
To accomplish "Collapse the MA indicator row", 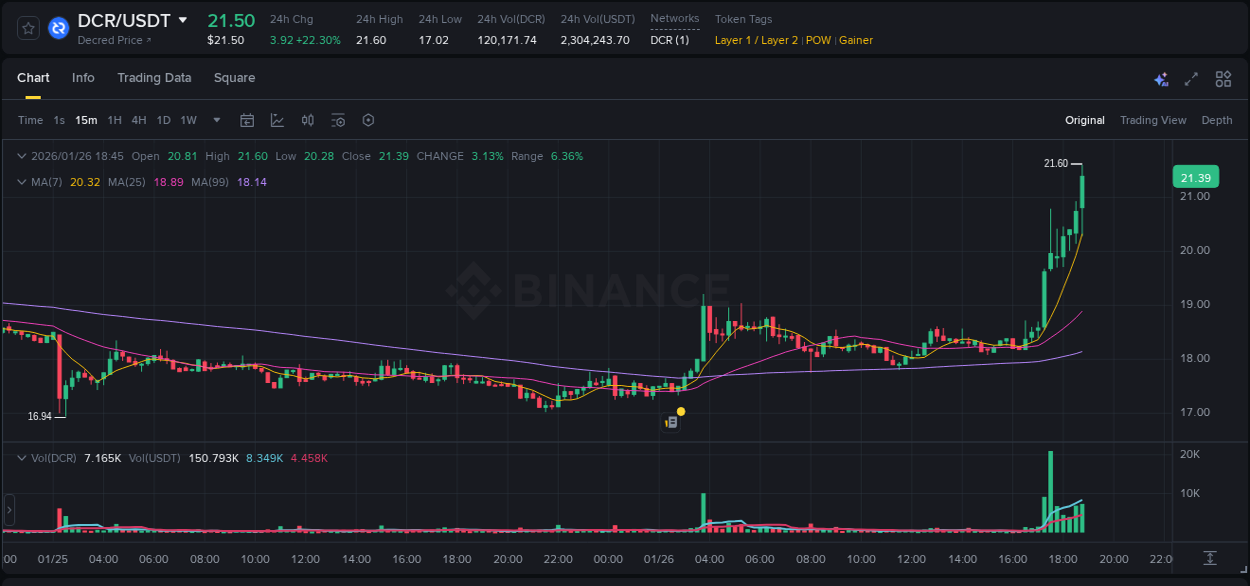I will [21, 182].
